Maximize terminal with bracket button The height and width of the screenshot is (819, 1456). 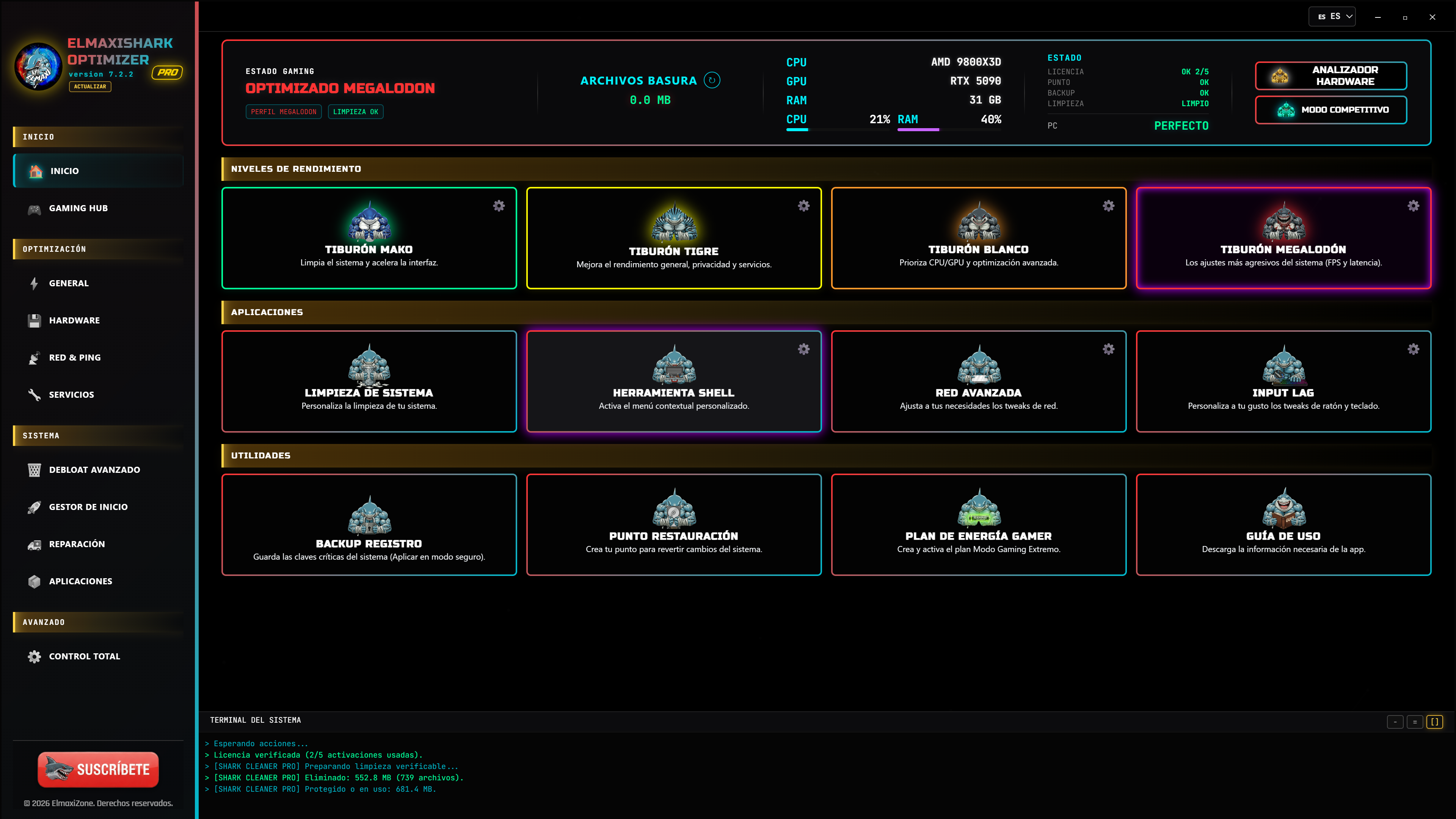[x=1434, y=722]
